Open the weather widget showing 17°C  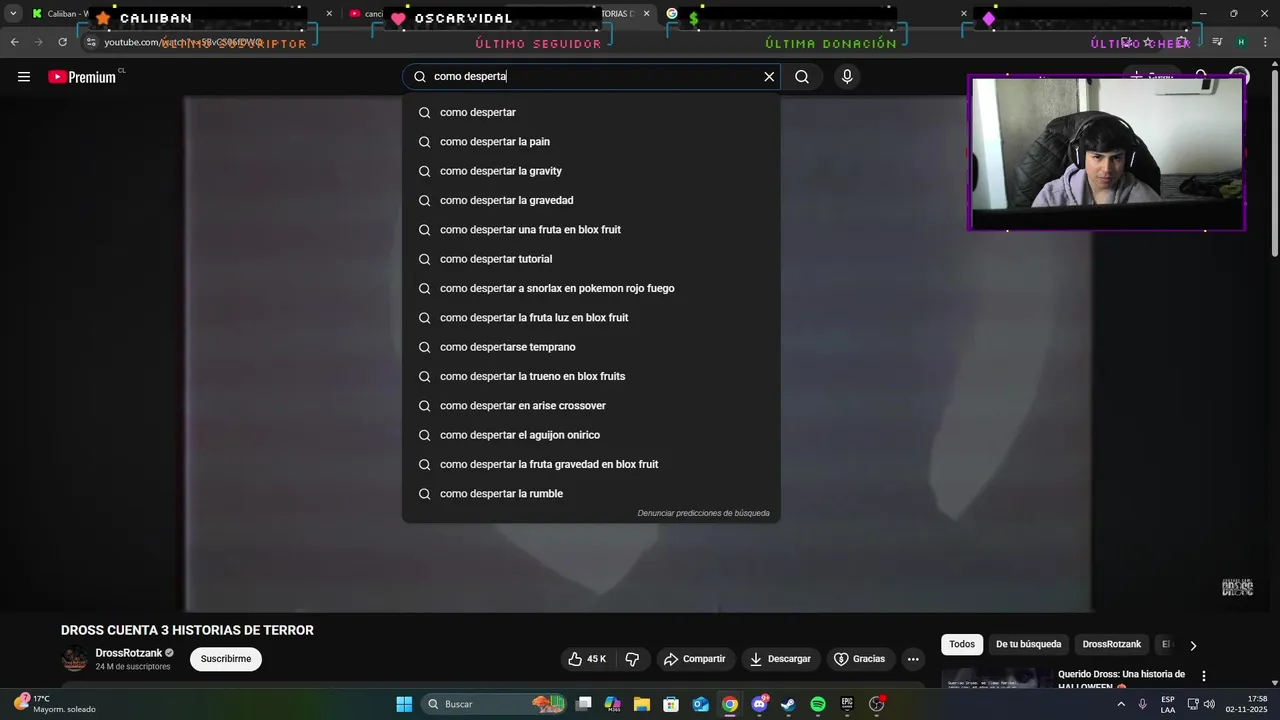coord(55,704)
